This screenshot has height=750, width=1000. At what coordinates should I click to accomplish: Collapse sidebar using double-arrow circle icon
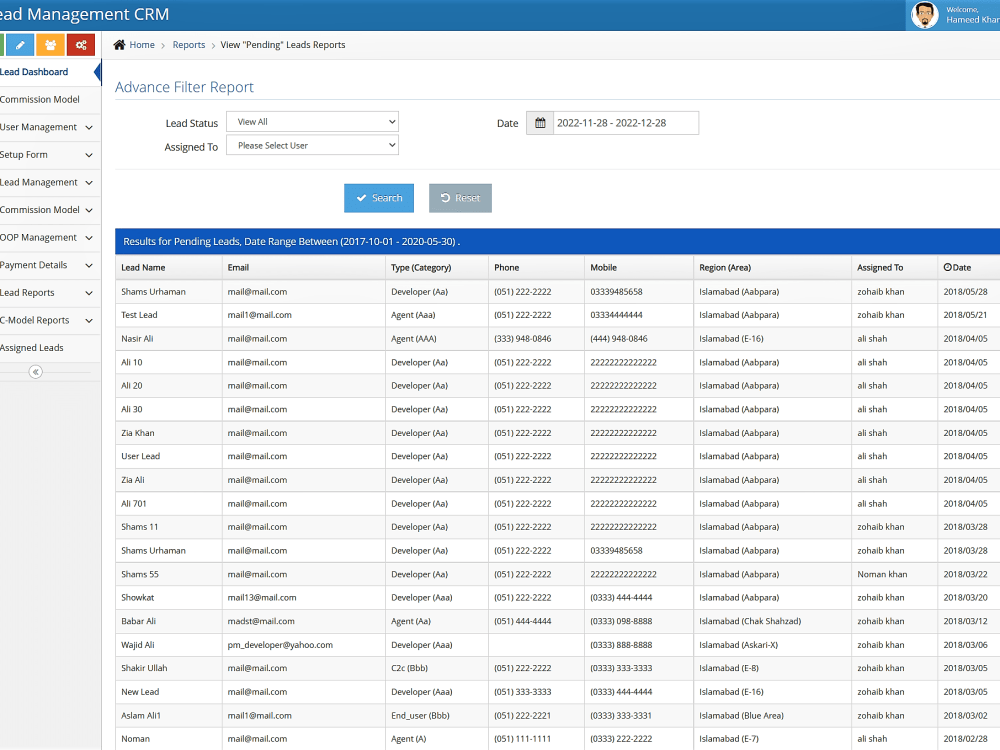(x=36, y=372)
